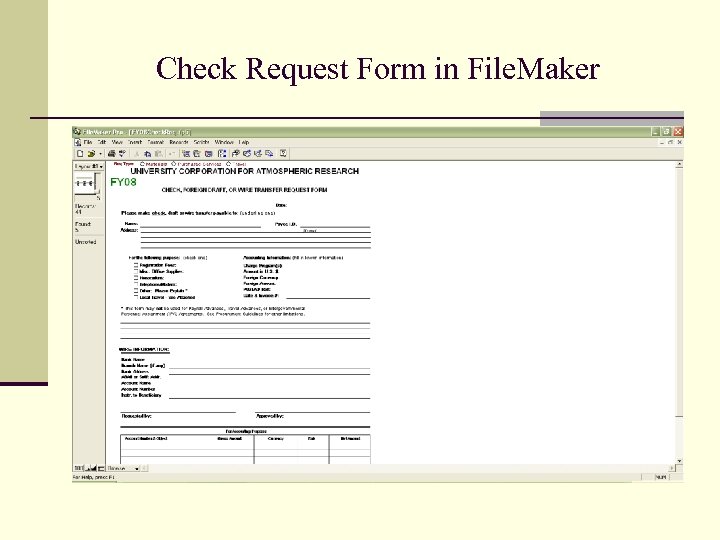720x540 pixels.
Task: Click the first icon of the toolbar group left of Help
Action: pyautogui.click(x=236, y=154)
